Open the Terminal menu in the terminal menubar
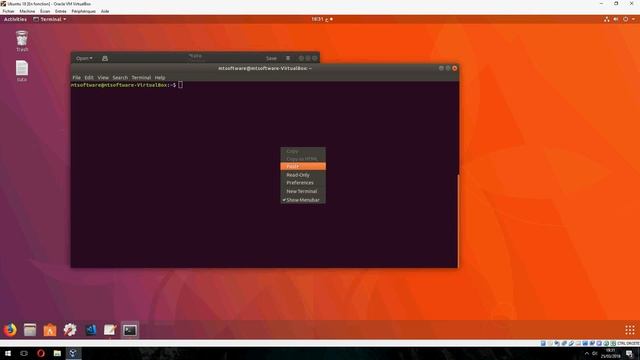 click(x=141, y=78)
